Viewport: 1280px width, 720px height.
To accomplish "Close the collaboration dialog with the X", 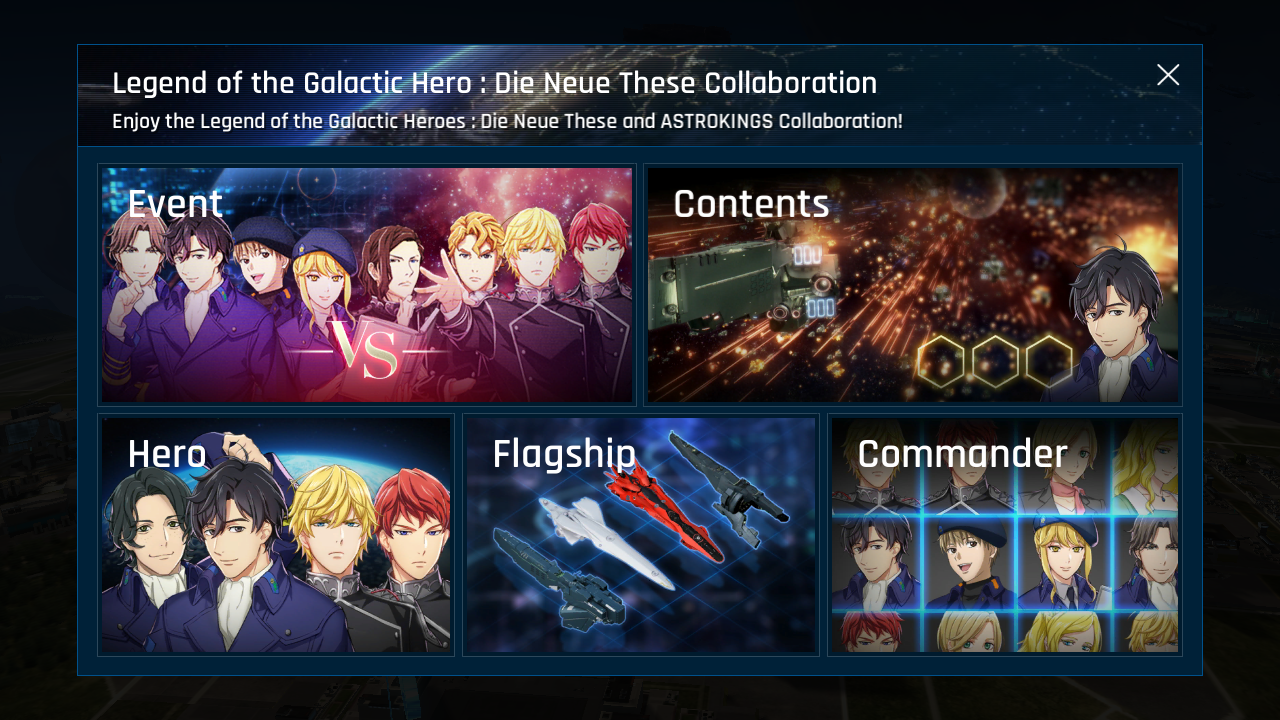I will (1168, 75).
